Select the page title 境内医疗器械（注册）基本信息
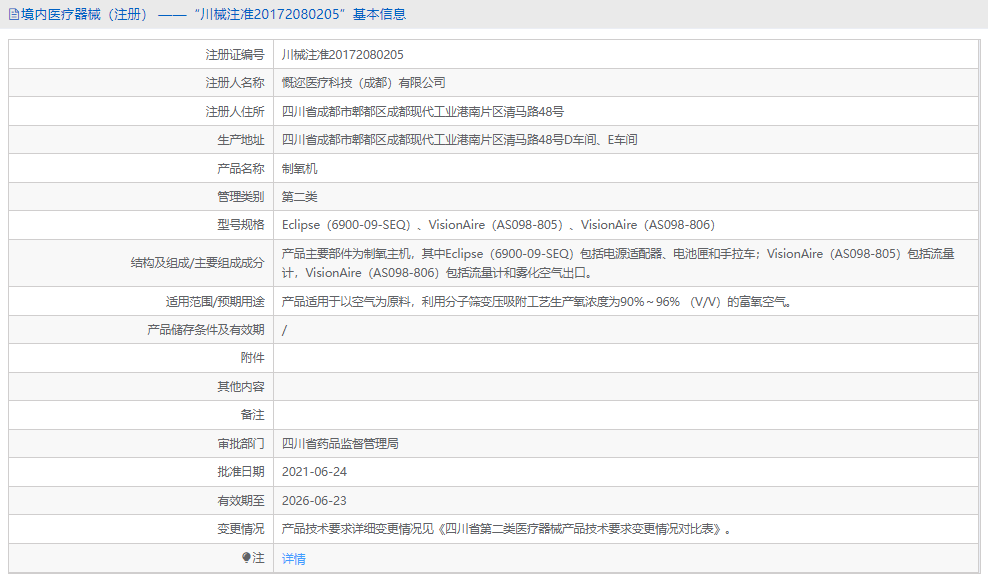The height and width of the screenshot is (578, 988). [x=214, y=14]
